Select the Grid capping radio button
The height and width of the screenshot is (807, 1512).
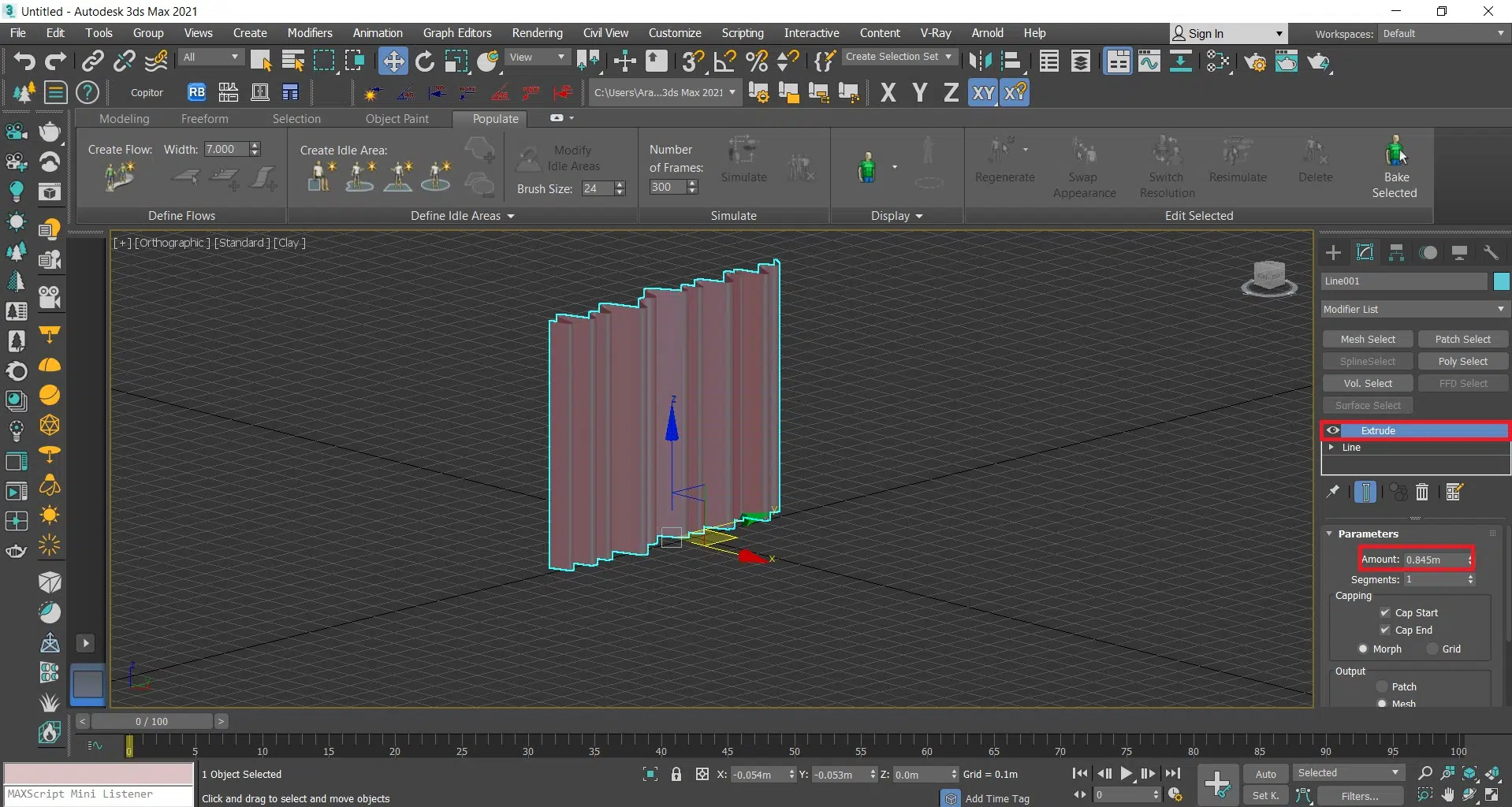point(1433,649)
